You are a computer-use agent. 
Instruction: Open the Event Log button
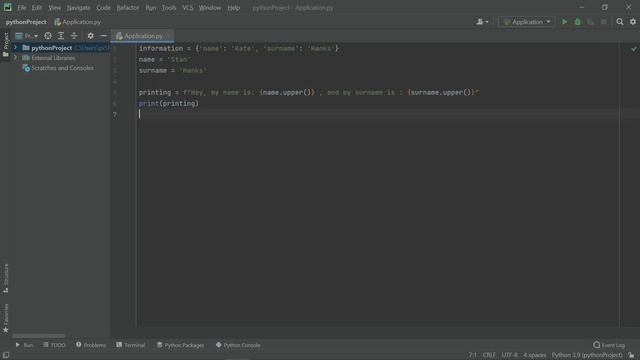609,345
